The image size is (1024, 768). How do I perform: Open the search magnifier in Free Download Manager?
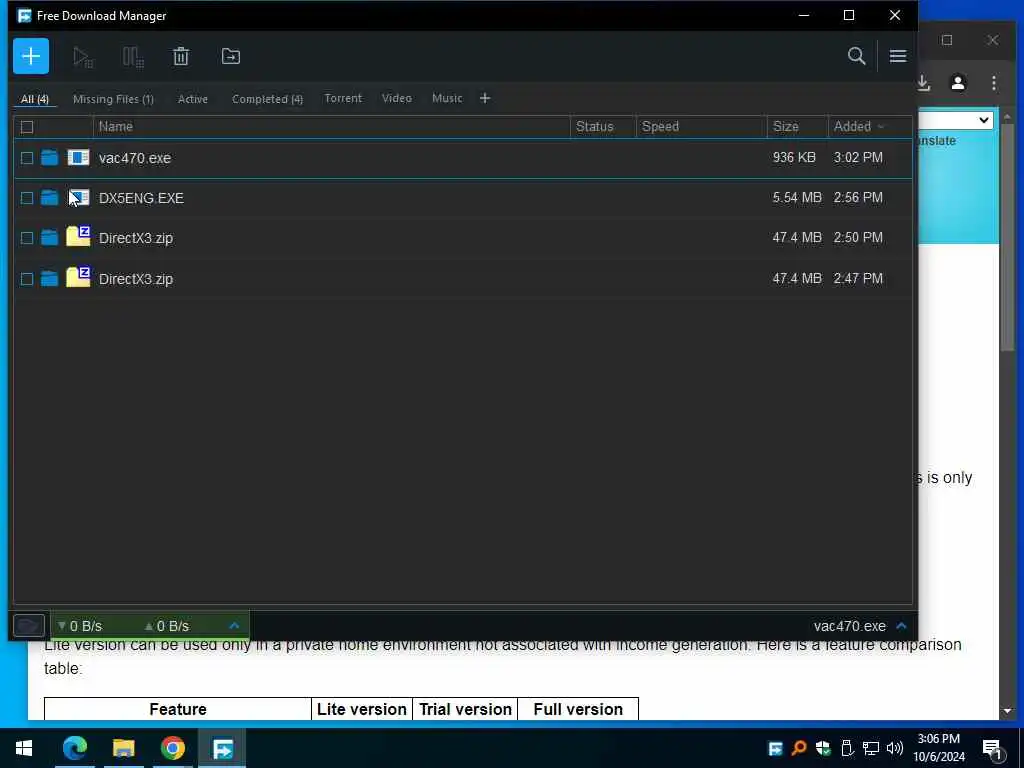[x=856, y=56]
